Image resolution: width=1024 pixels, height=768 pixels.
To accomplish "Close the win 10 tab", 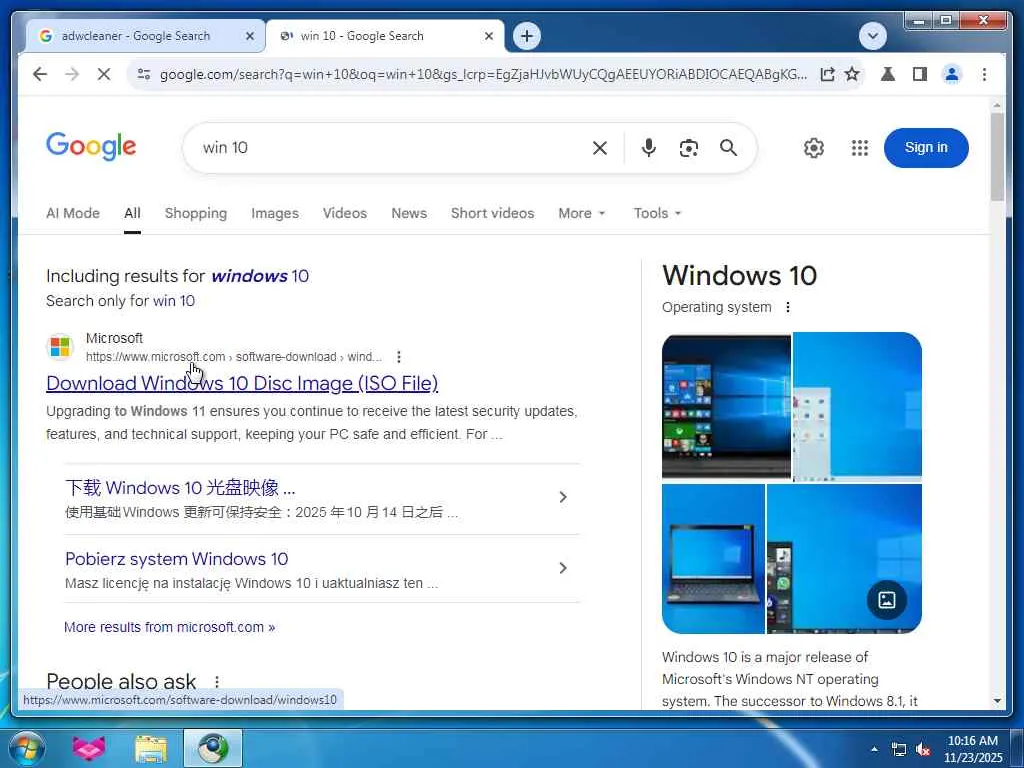I will point(488,36).
